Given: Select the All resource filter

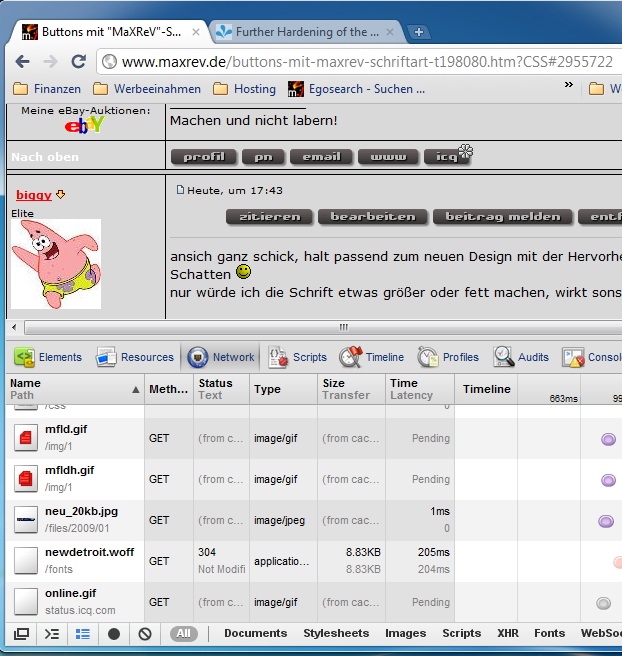Looking at the screenshot, I should pos(183,634).
